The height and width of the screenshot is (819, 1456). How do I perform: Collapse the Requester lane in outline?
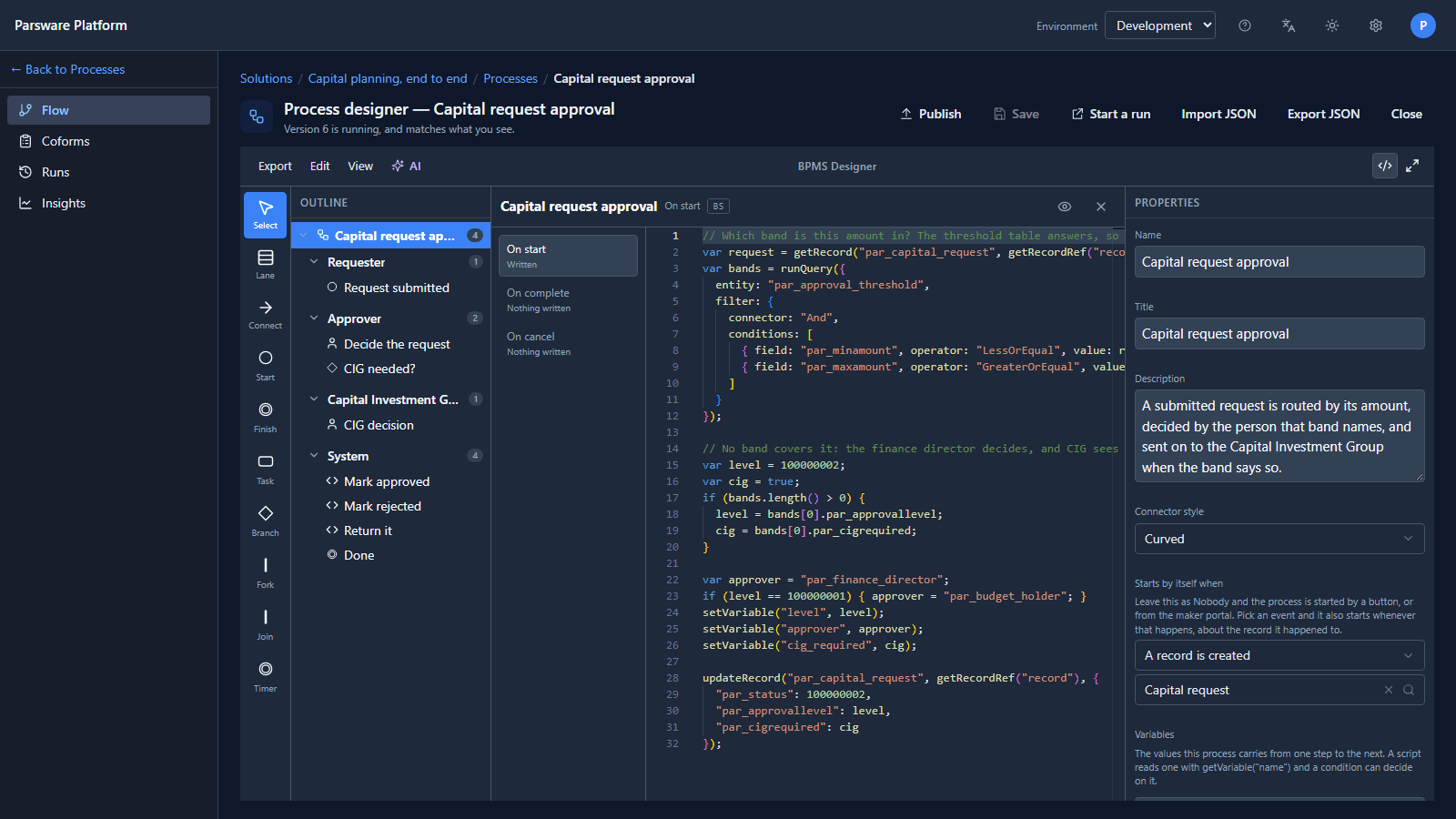point(314,262)
